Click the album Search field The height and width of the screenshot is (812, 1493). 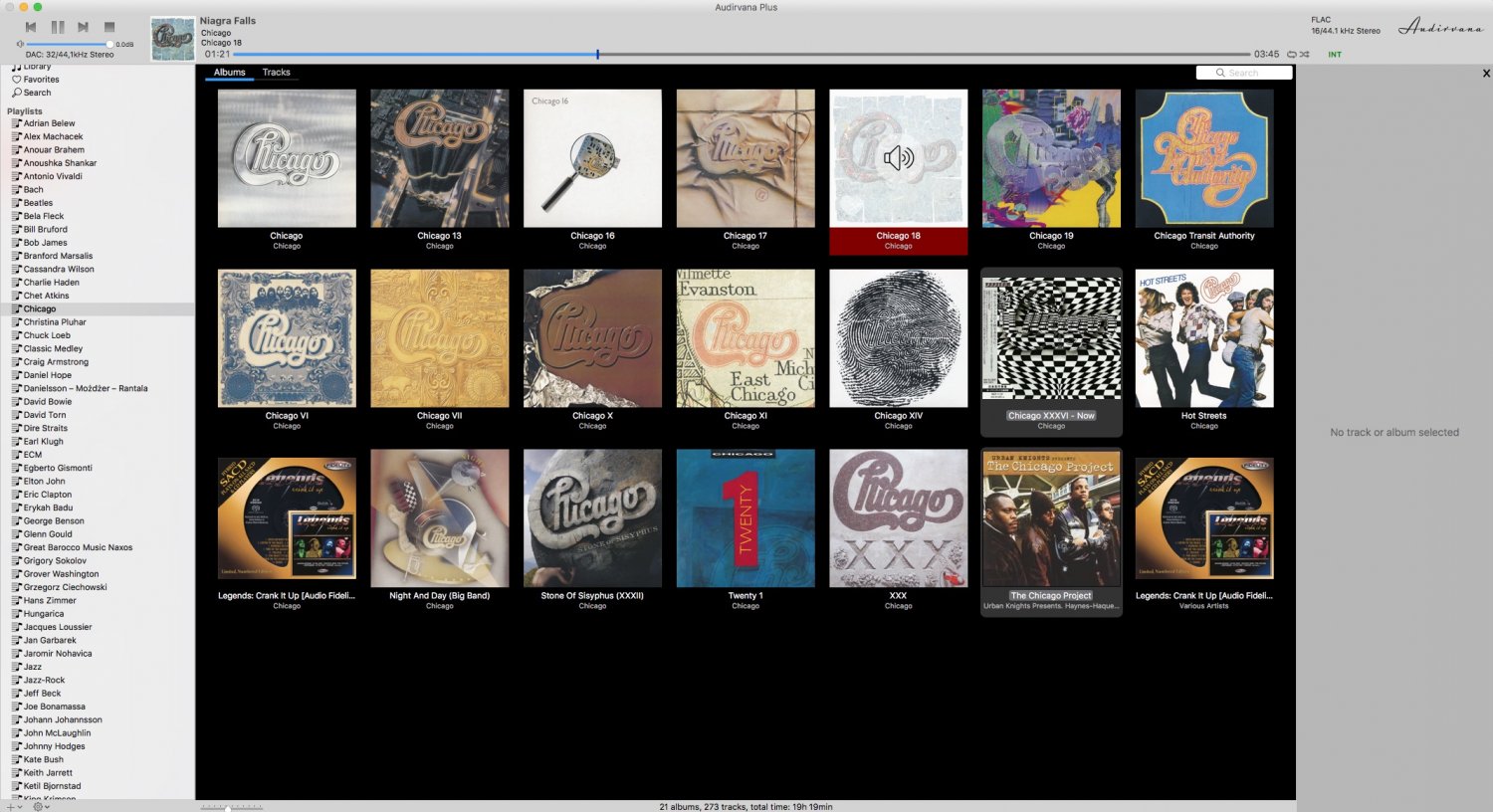tap(1244, 73)
